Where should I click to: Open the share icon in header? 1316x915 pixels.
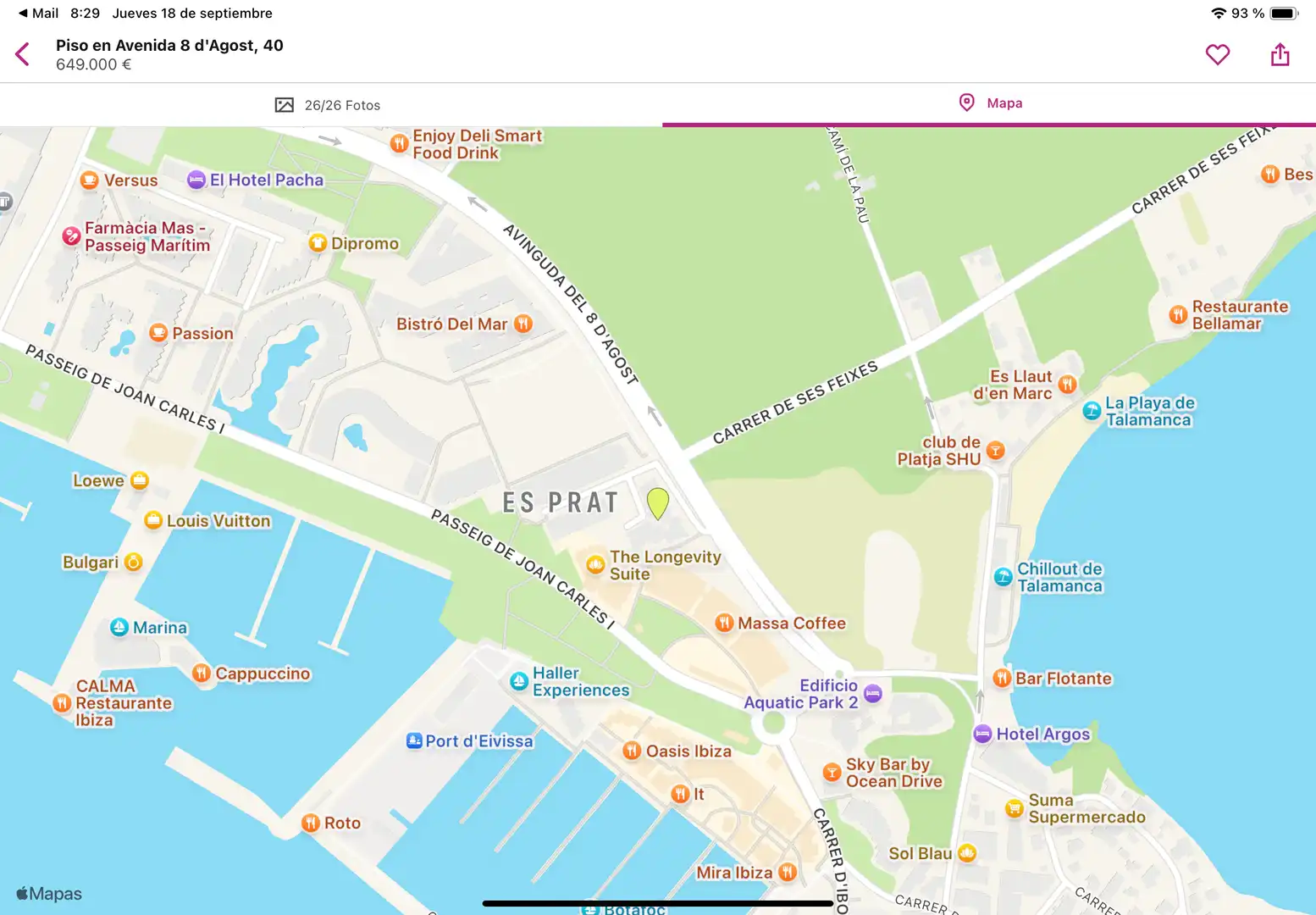click(1280, 54)
